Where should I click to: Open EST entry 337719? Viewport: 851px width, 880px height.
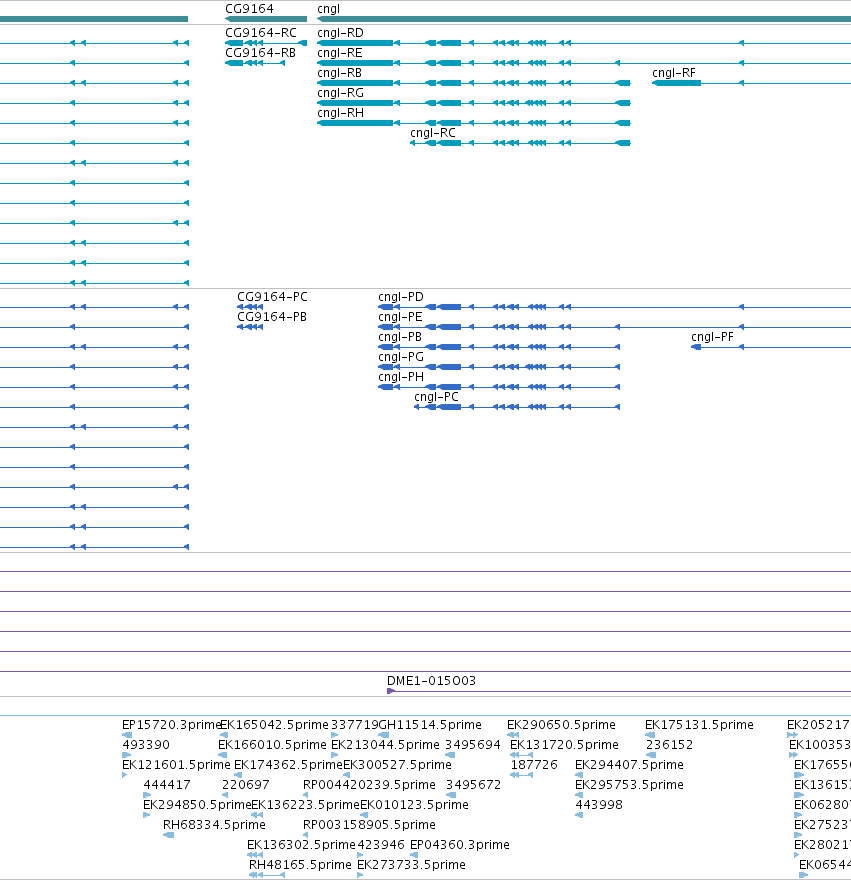[354, 725]
